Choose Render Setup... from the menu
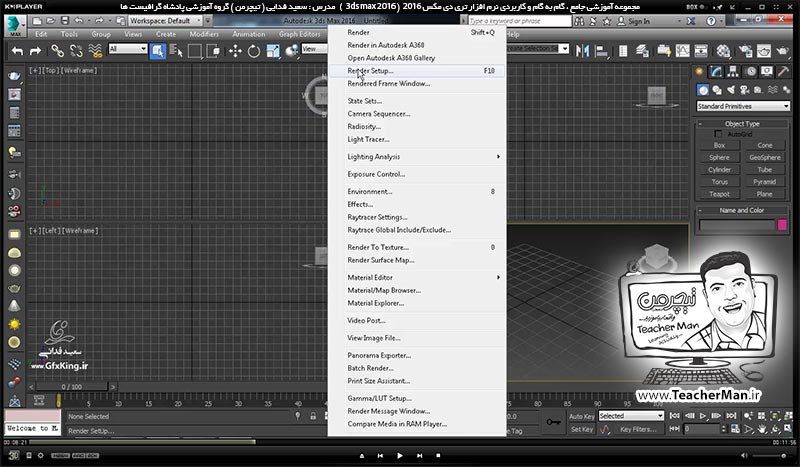The image size is (800, 467). pyautogui.click(x=417, y=71)
